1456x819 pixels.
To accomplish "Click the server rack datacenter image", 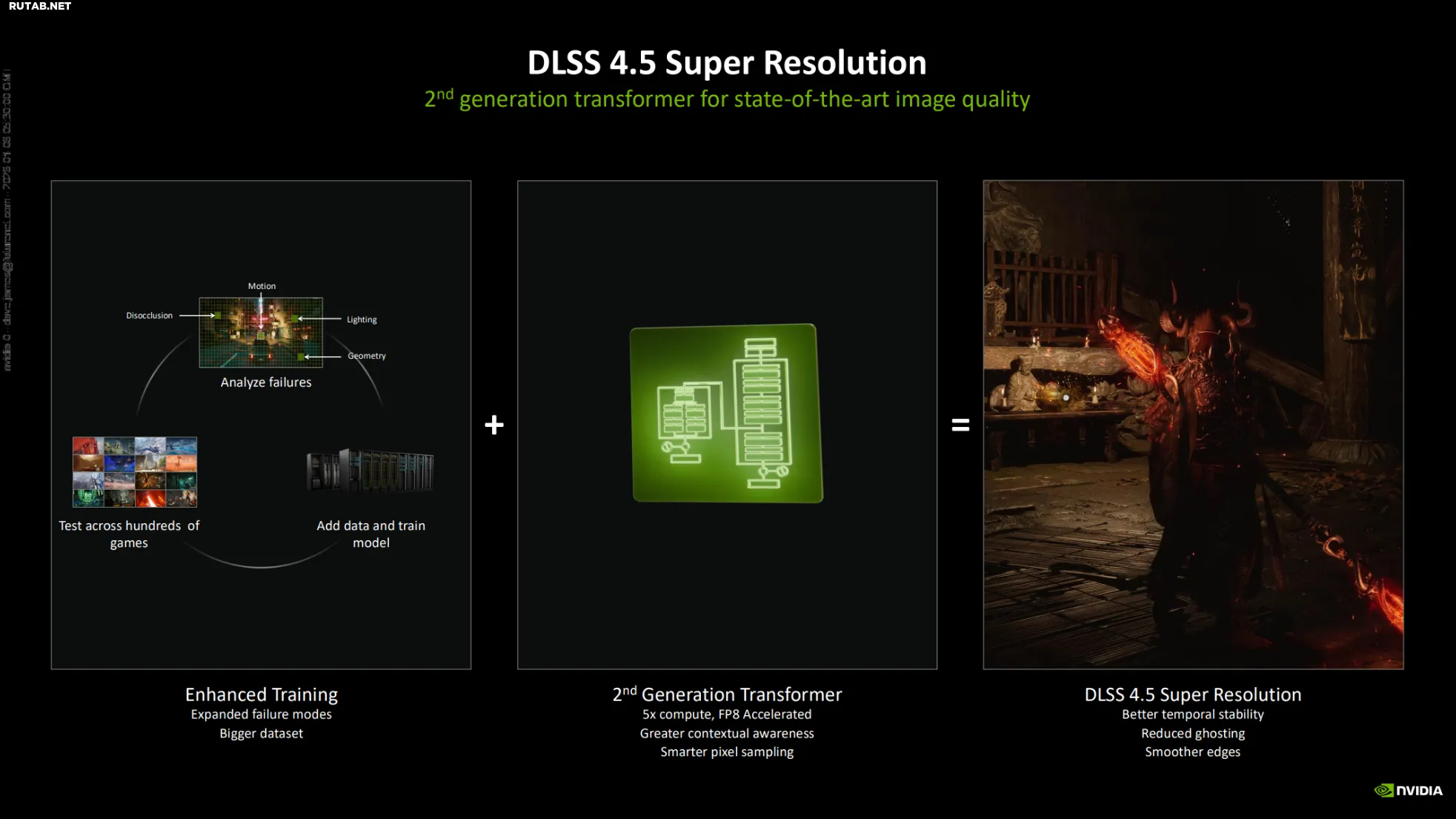I will pyautogui.click(x=370, y=471).
